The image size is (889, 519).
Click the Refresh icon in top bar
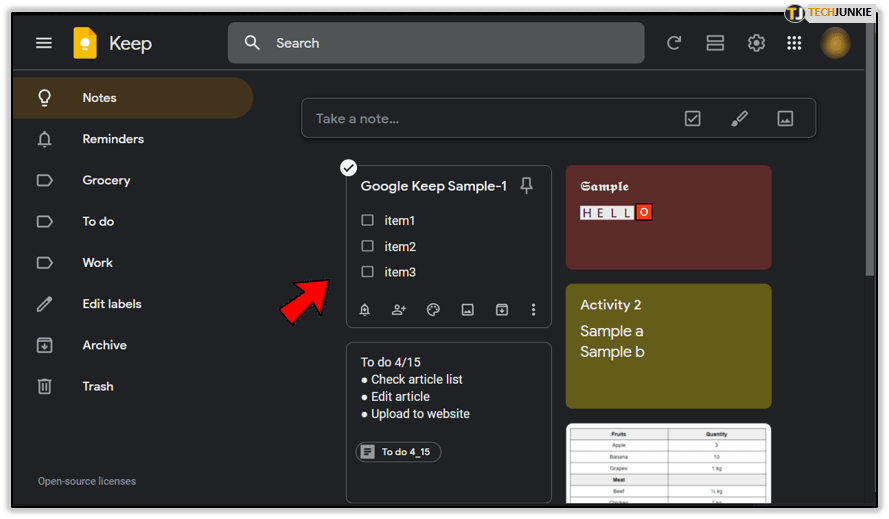point(674,43)
